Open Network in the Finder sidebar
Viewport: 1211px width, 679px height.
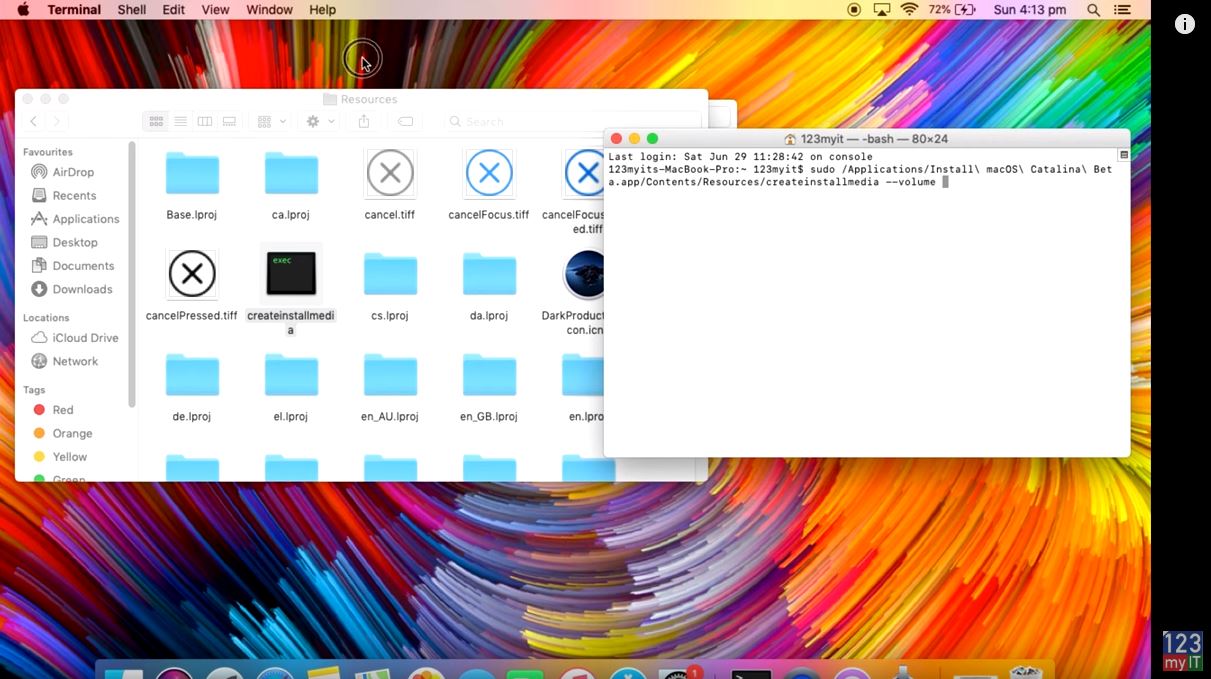[x=75, y=361]
